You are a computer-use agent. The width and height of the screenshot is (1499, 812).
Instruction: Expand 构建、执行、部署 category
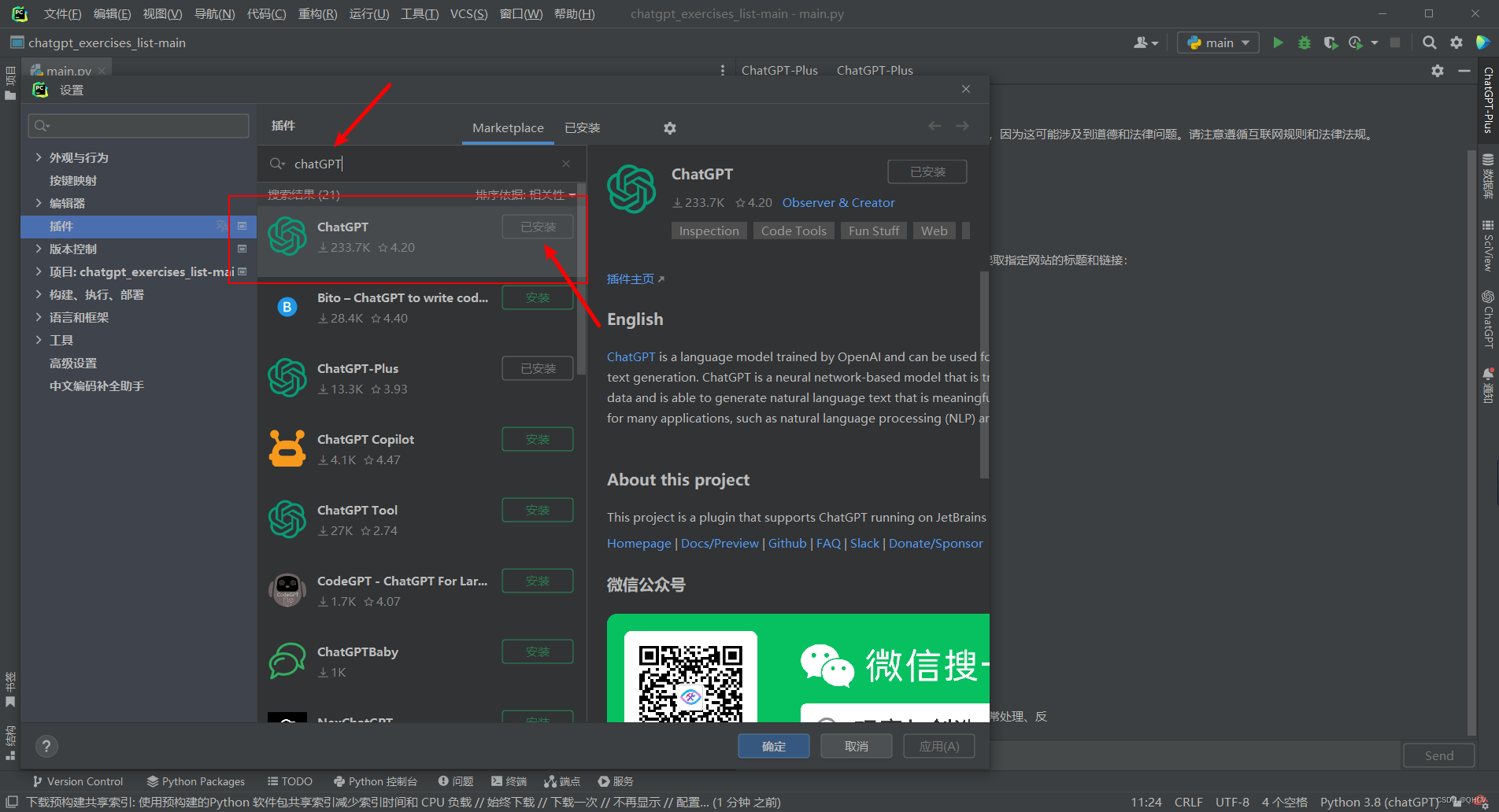point(39,294)
